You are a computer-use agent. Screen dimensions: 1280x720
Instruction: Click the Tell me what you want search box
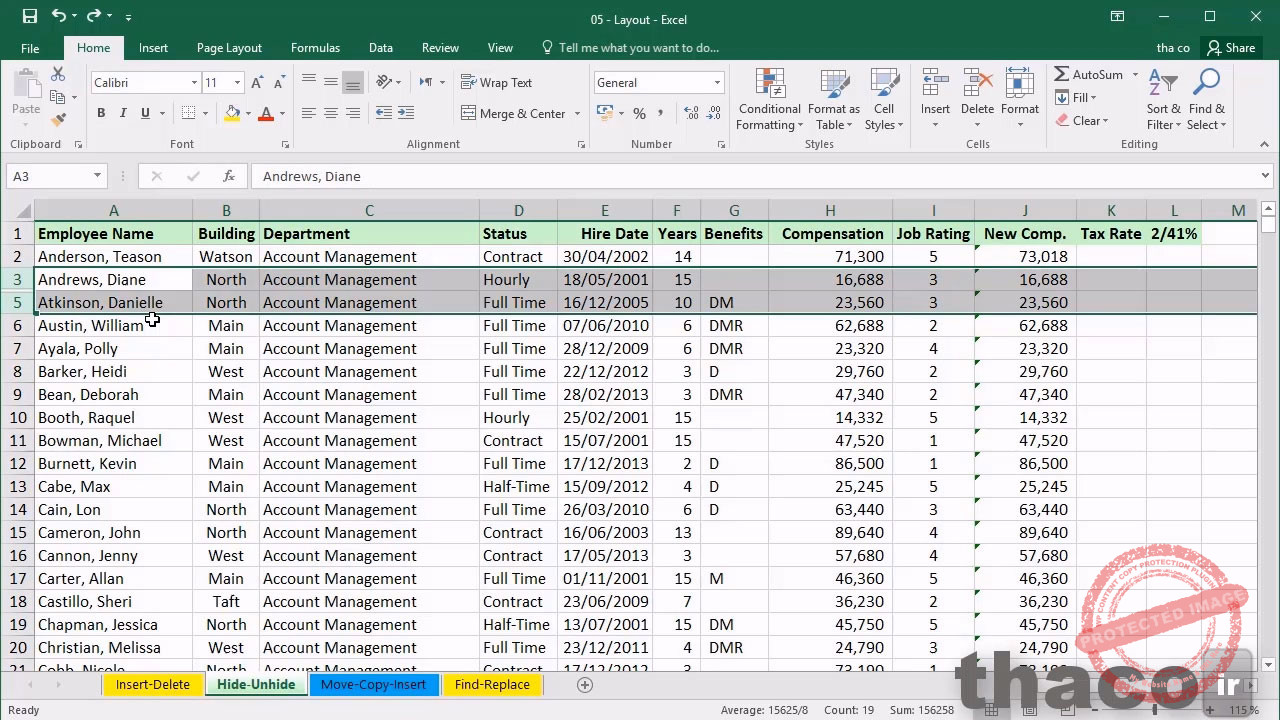(630, 48)
